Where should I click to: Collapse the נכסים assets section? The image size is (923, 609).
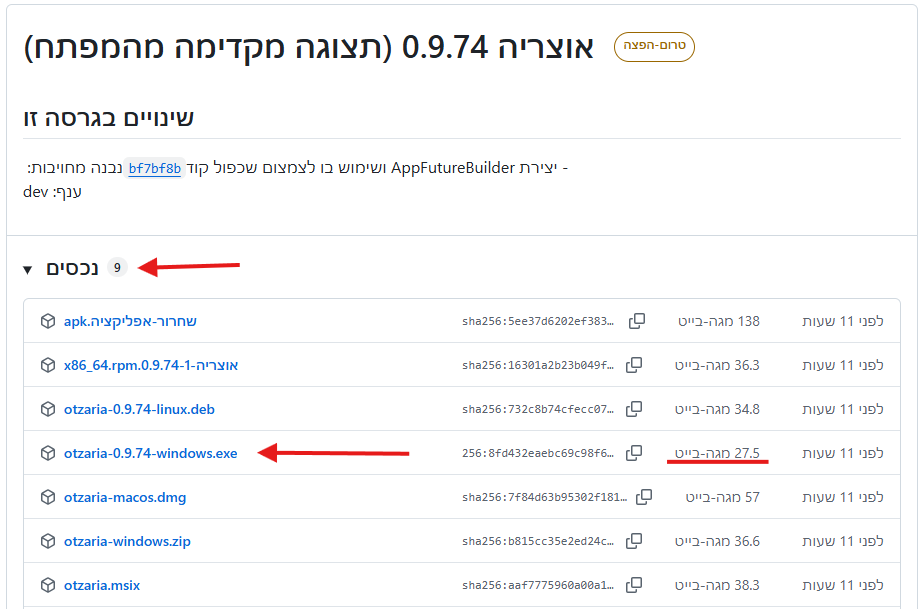point(28,269)
